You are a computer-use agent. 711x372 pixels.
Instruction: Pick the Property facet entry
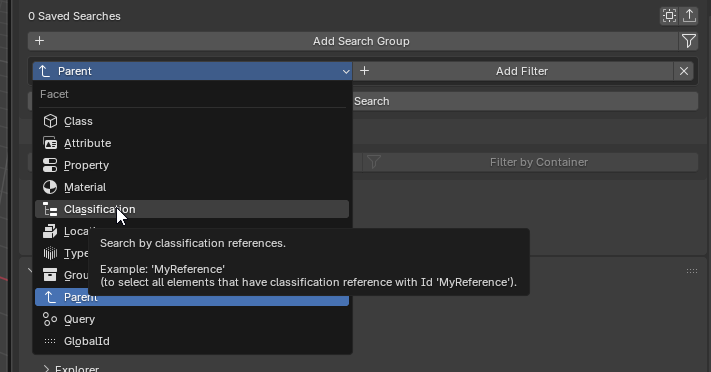click(x=192, y=165)
